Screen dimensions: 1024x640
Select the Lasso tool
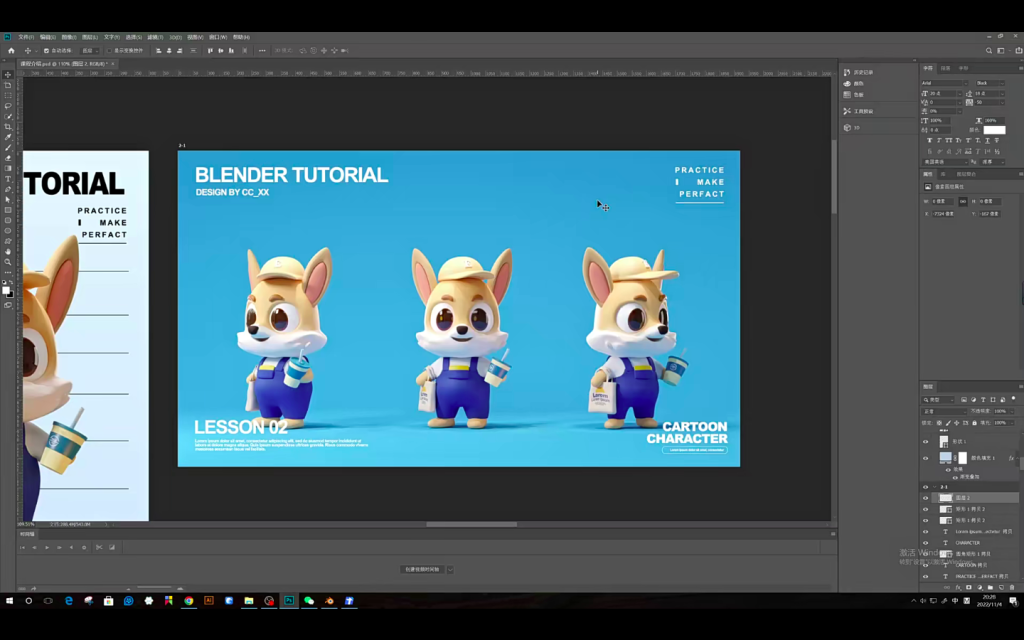coord(8,106)
